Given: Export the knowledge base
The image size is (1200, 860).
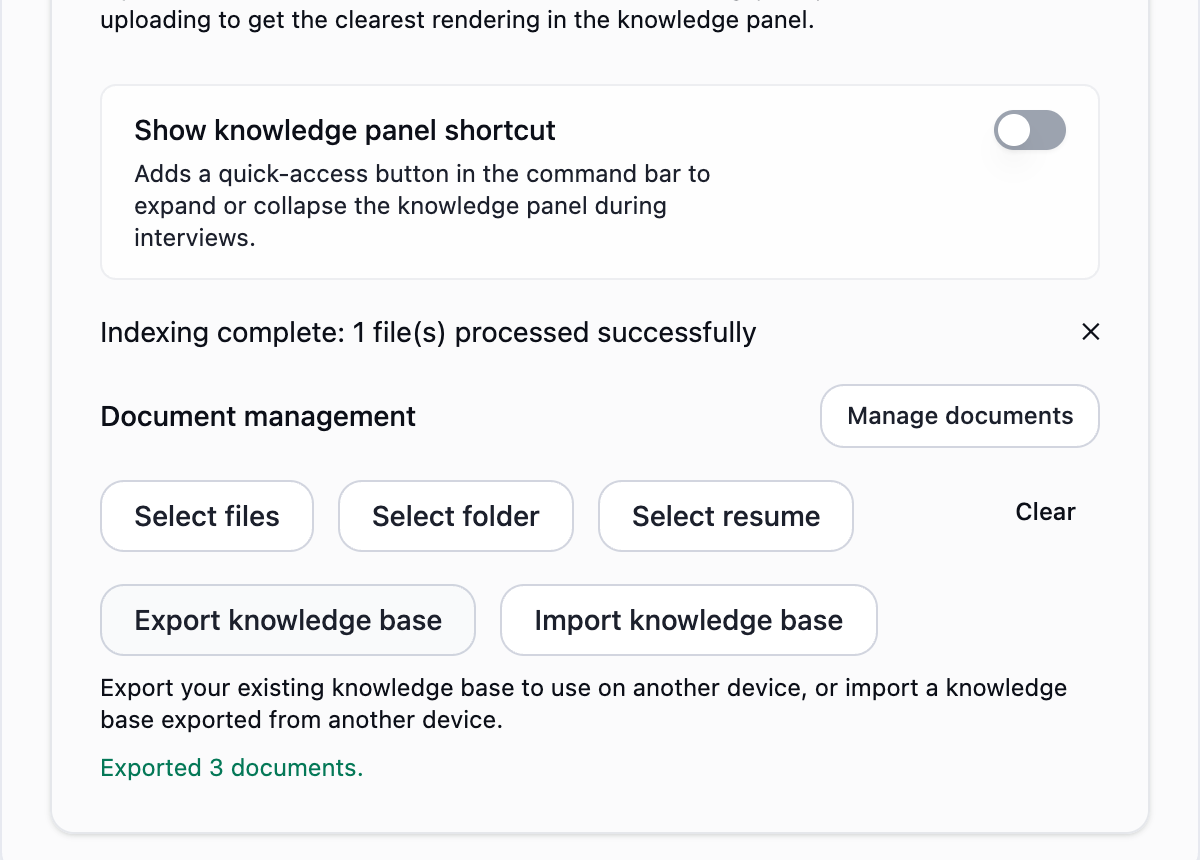Looking at the screenshot, I should click(x=288, y=620).
